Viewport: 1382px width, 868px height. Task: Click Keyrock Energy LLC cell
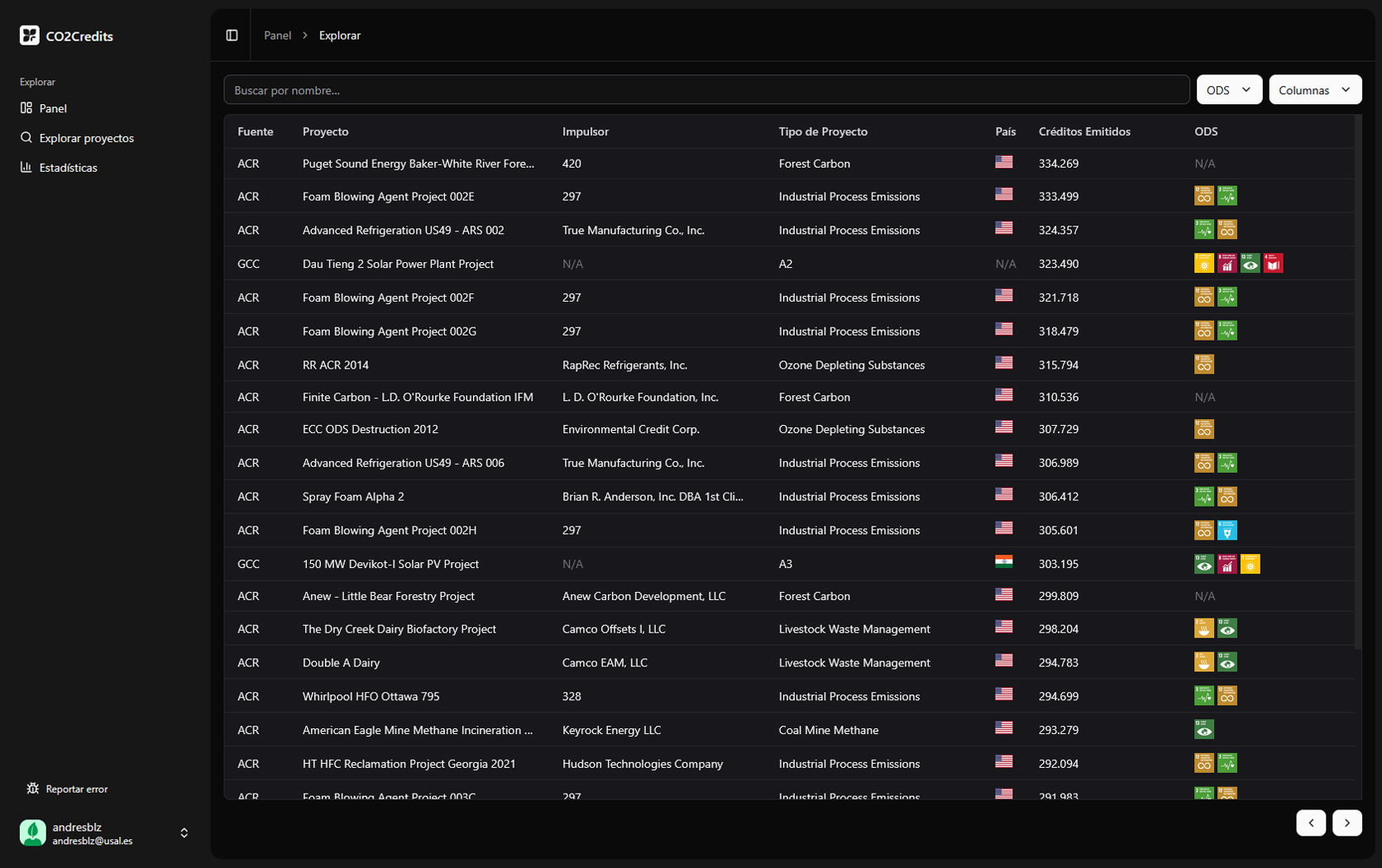(x=612, y=730)
